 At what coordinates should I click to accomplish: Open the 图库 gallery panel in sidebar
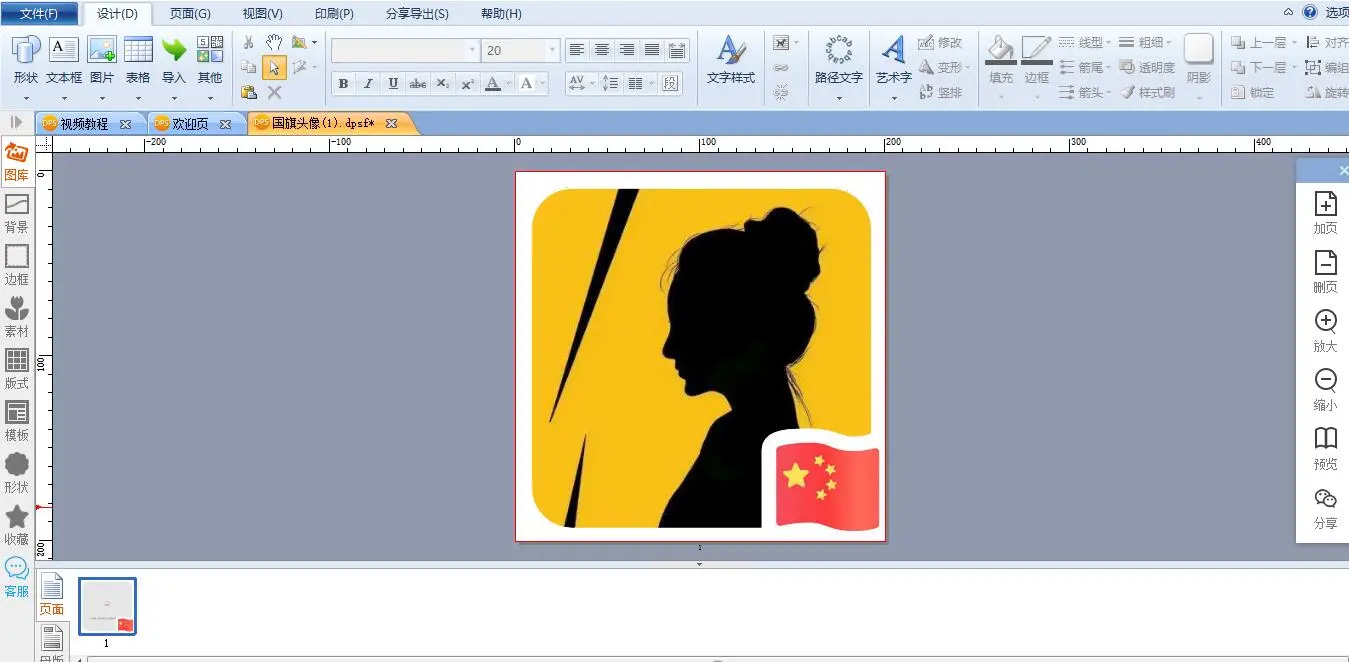coord(16,161)
